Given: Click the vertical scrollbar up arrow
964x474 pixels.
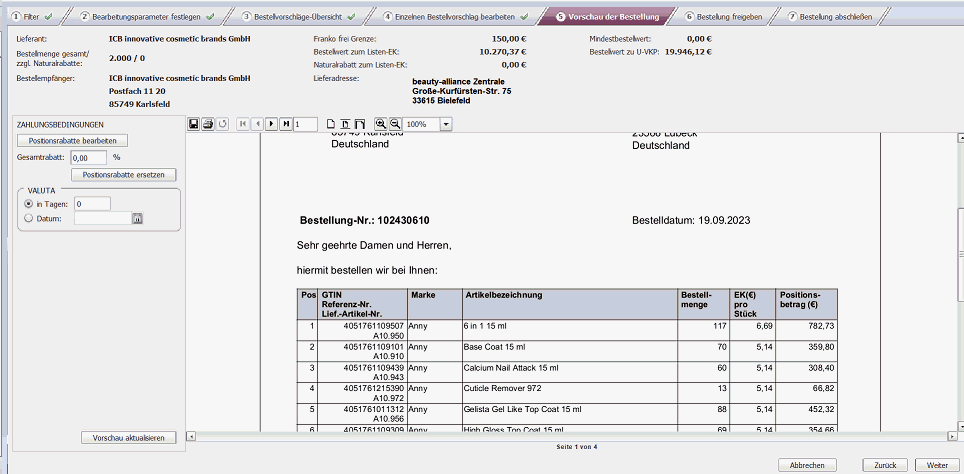Looking at the screenshot, I should coord(960,139).
